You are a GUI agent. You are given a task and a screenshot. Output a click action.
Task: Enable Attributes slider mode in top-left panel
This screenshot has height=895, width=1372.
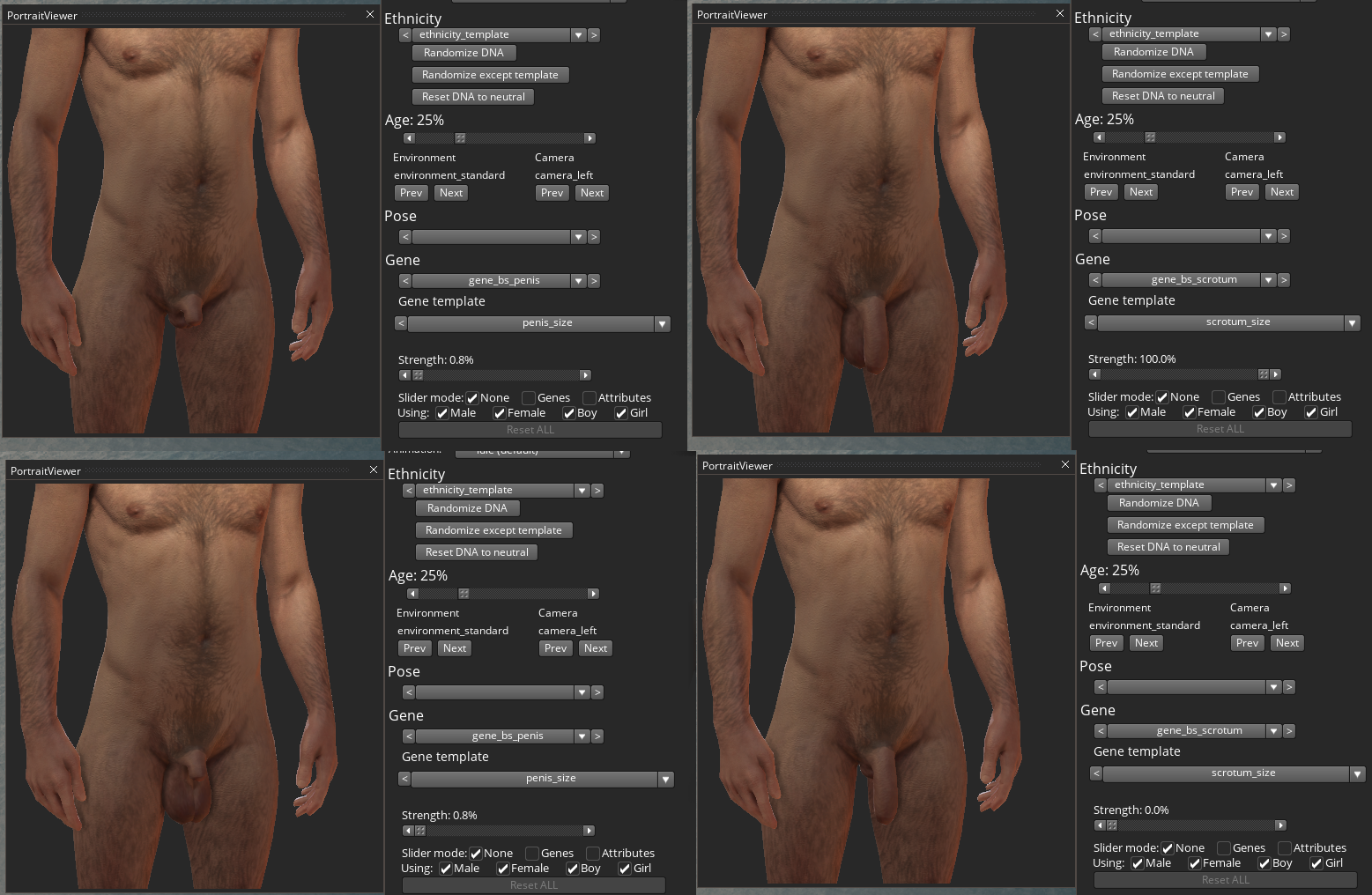590,398
